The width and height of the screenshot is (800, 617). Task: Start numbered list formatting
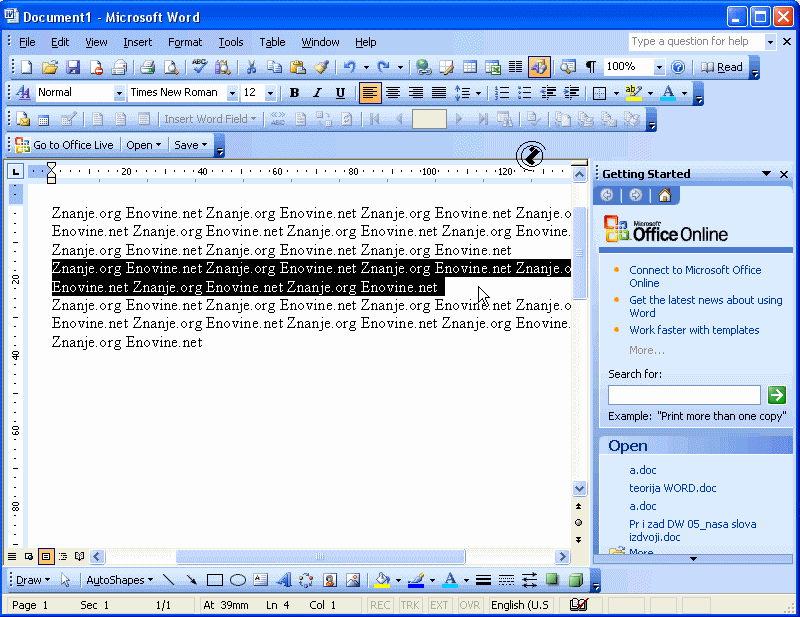tap(502, 92)
